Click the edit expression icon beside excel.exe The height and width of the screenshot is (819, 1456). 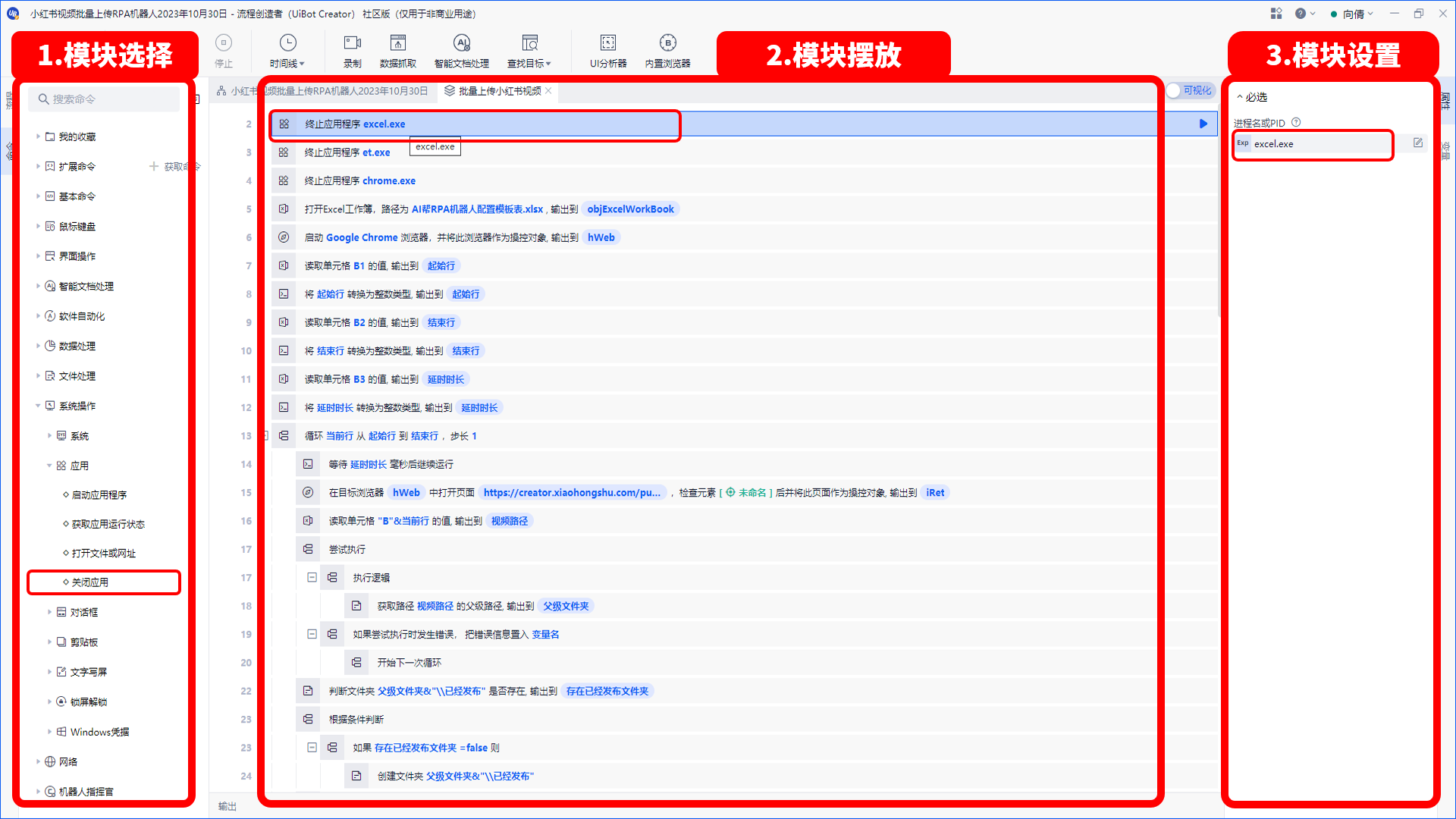1417,143
